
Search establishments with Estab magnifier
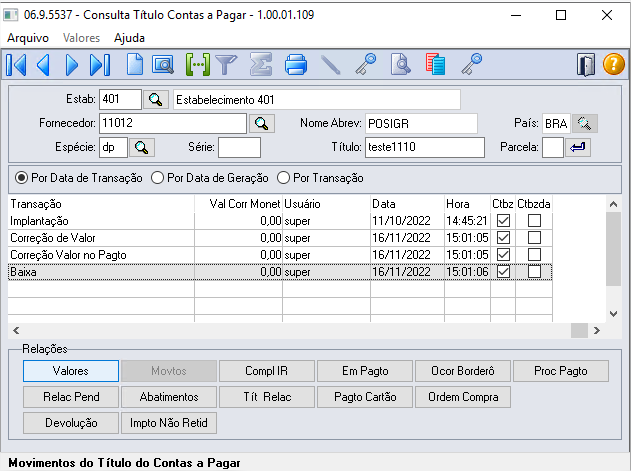[155, 99]
